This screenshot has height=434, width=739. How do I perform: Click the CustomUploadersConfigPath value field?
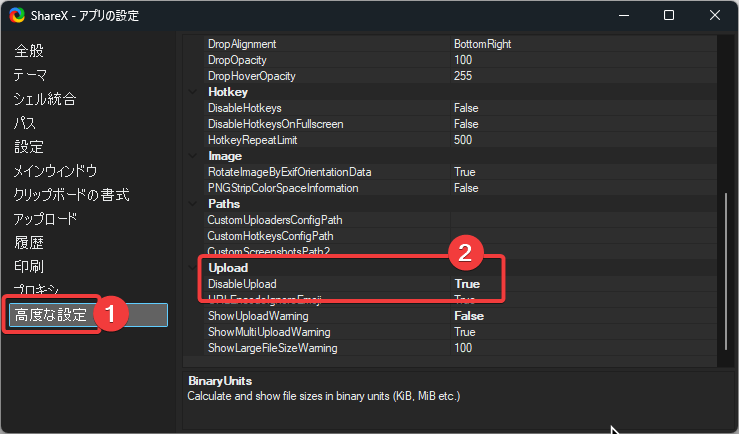(x=580, y=220)
